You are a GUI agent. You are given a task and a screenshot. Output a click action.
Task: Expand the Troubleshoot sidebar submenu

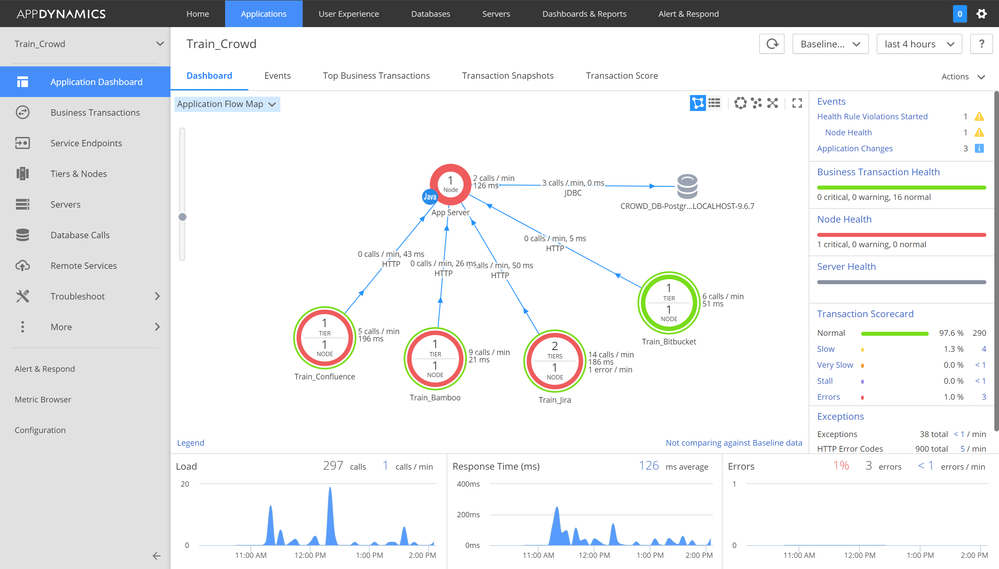click(157, 296)
